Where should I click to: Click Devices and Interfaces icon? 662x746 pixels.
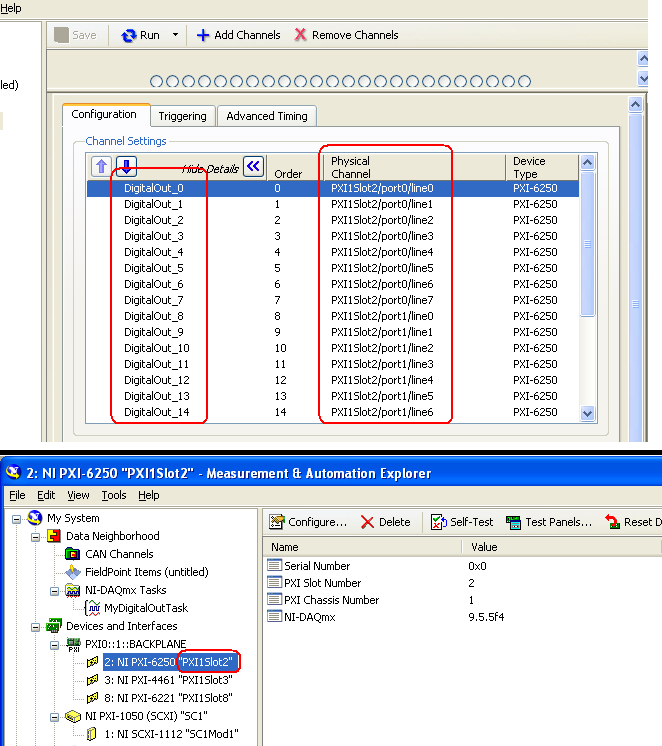click(x=54, y=626)
